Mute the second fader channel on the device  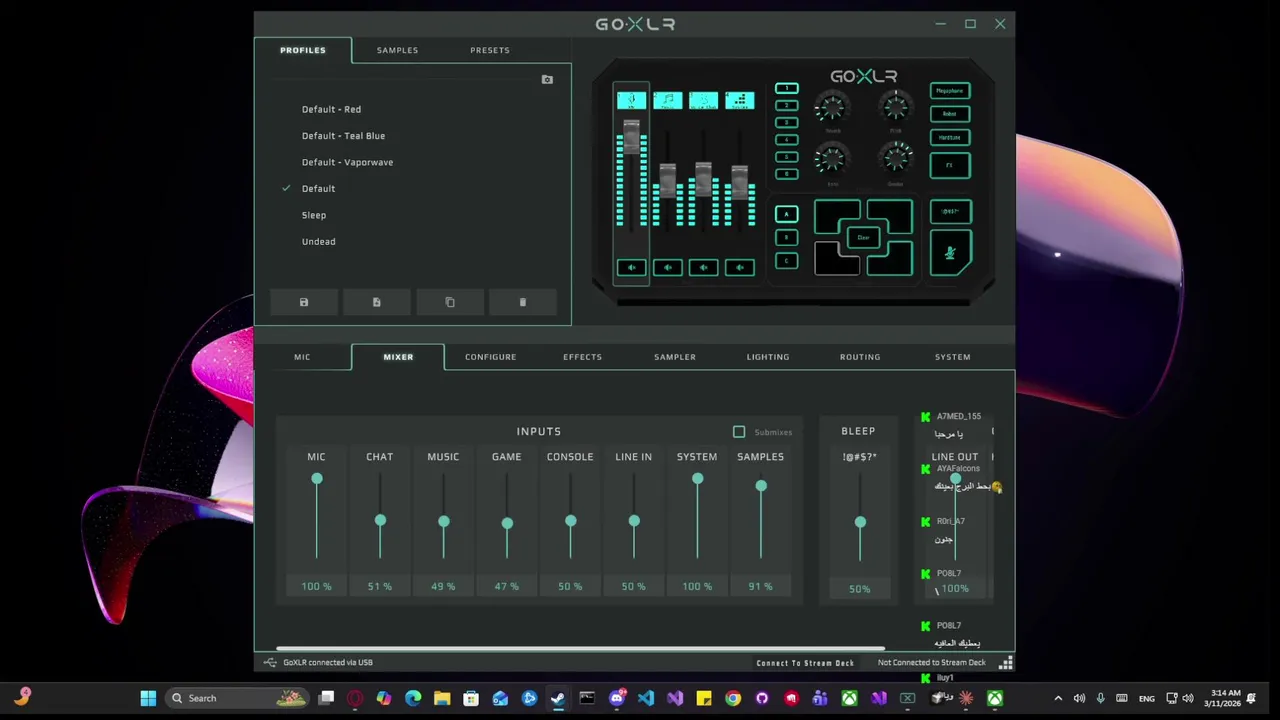pos(667,267)
